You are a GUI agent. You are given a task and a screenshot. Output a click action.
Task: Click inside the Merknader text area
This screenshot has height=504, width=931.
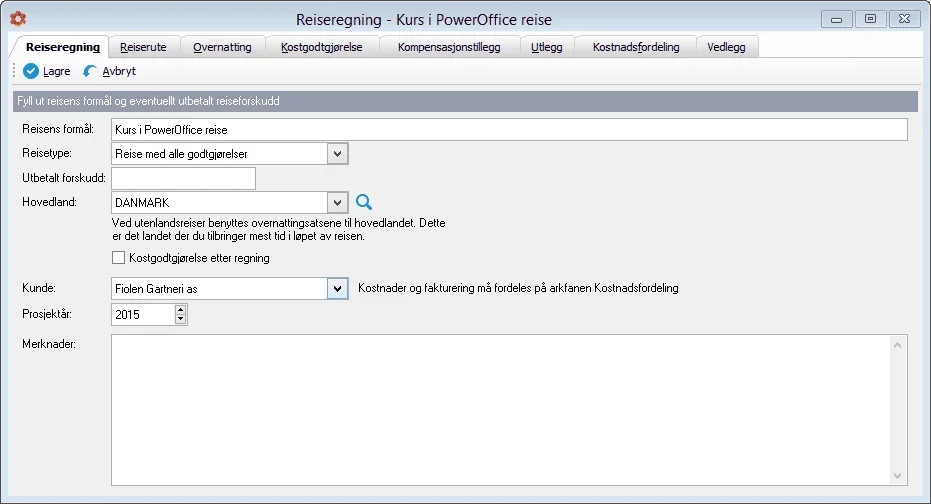click(500, 410)
